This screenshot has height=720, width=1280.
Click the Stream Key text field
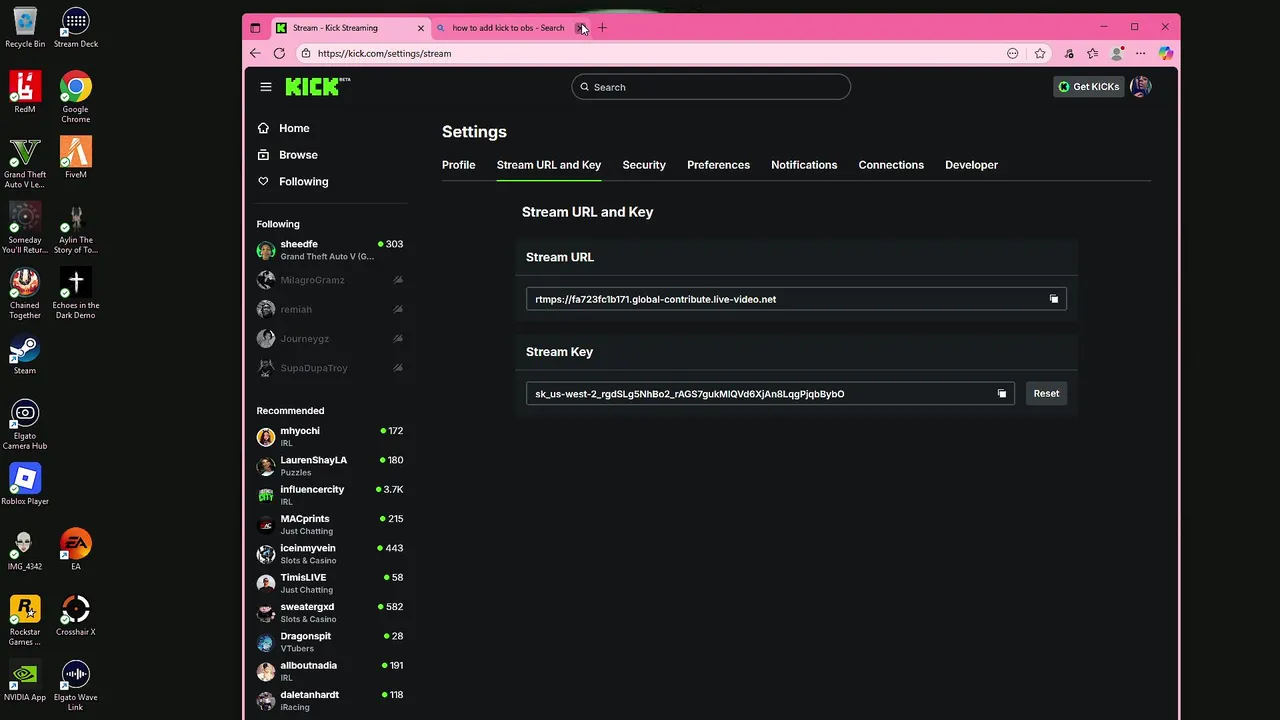click(770, 394)
